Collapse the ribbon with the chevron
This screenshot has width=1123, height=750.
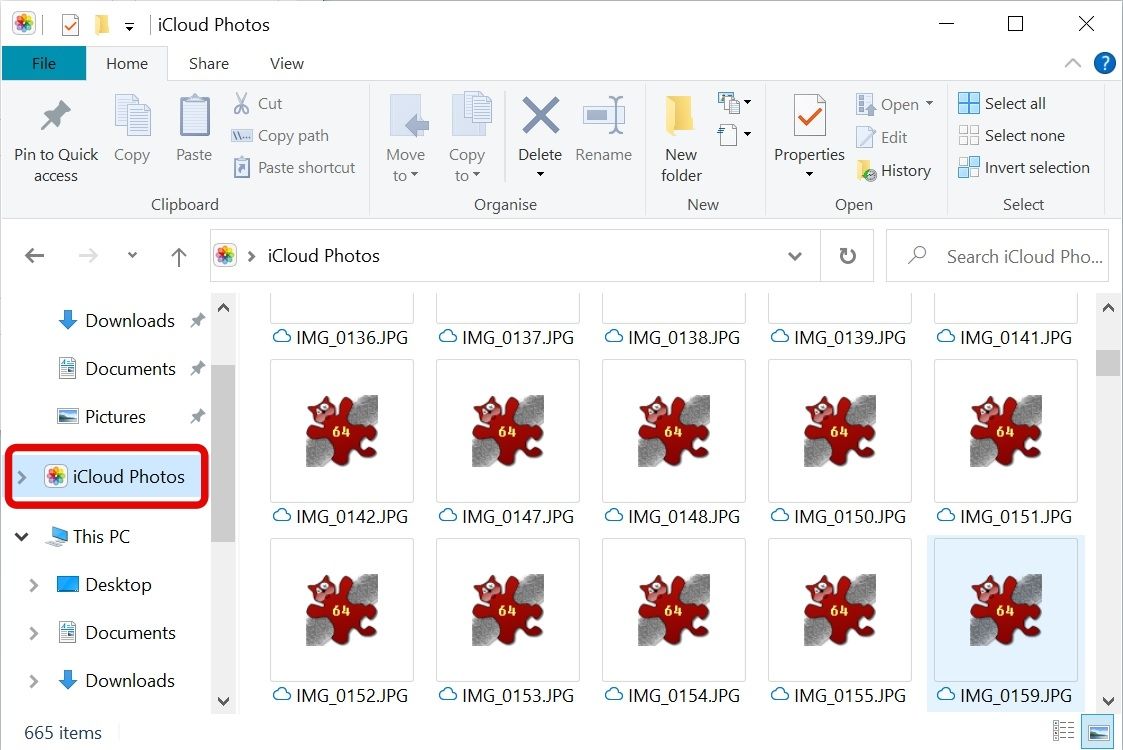coord(1072,63)
